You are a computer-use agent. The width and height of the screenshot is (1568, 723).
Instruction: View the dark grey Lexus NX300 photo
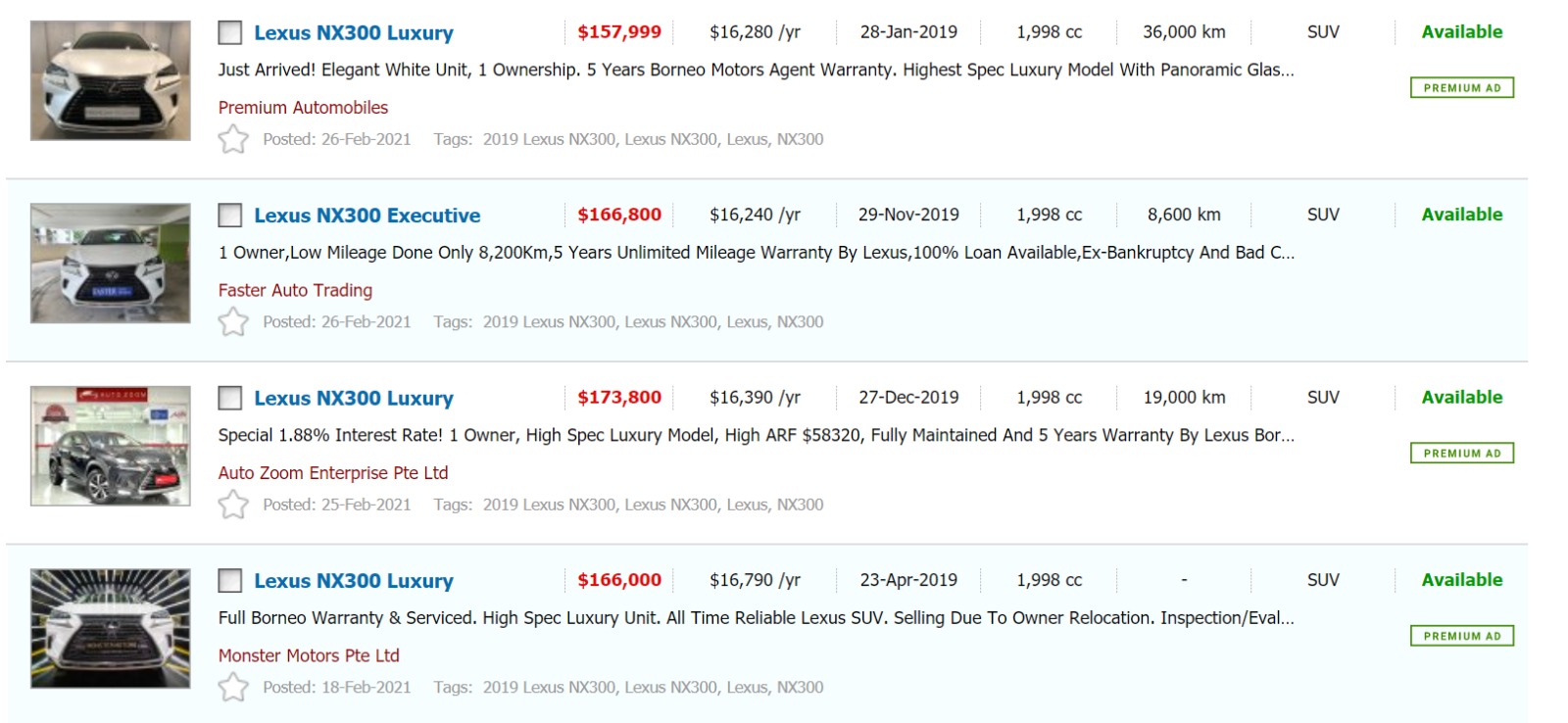pyautogui.click(x=111, y=446)
